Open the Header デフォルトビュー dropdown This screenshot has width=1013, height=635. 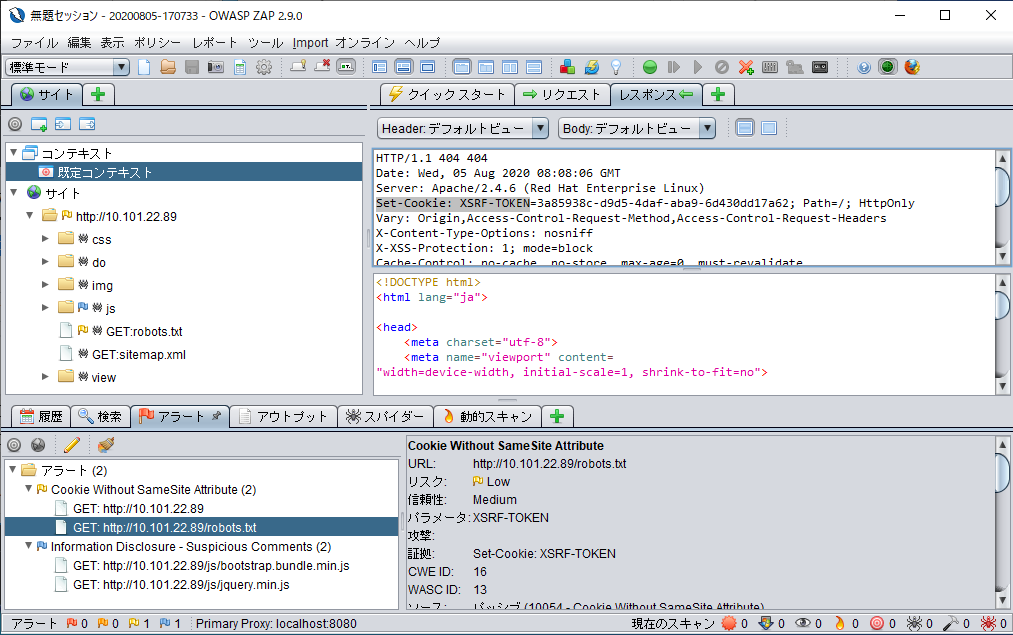463,129
